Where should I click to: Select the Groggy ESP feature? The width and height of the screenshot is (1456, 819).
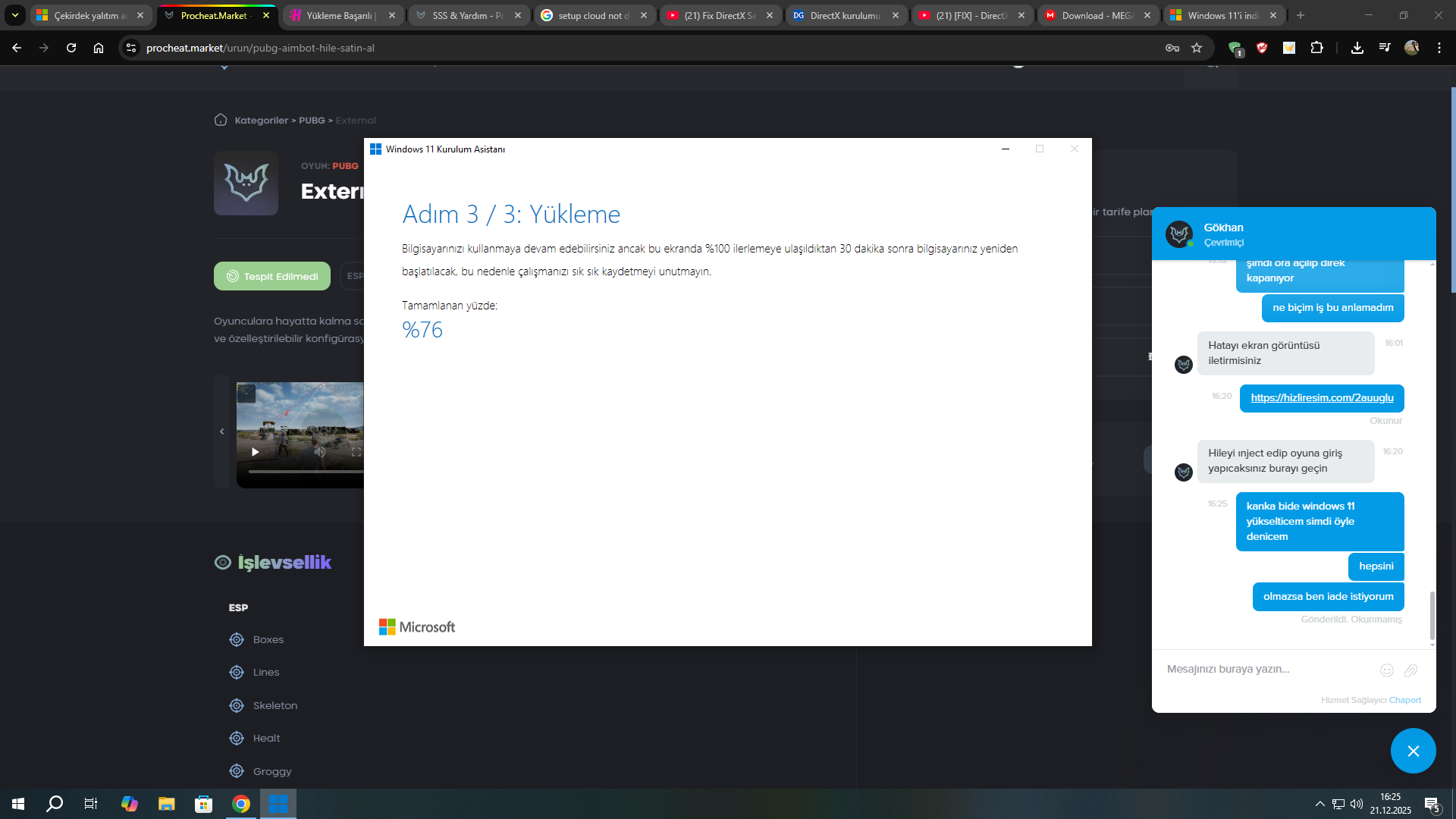click(x=260, y=772)
